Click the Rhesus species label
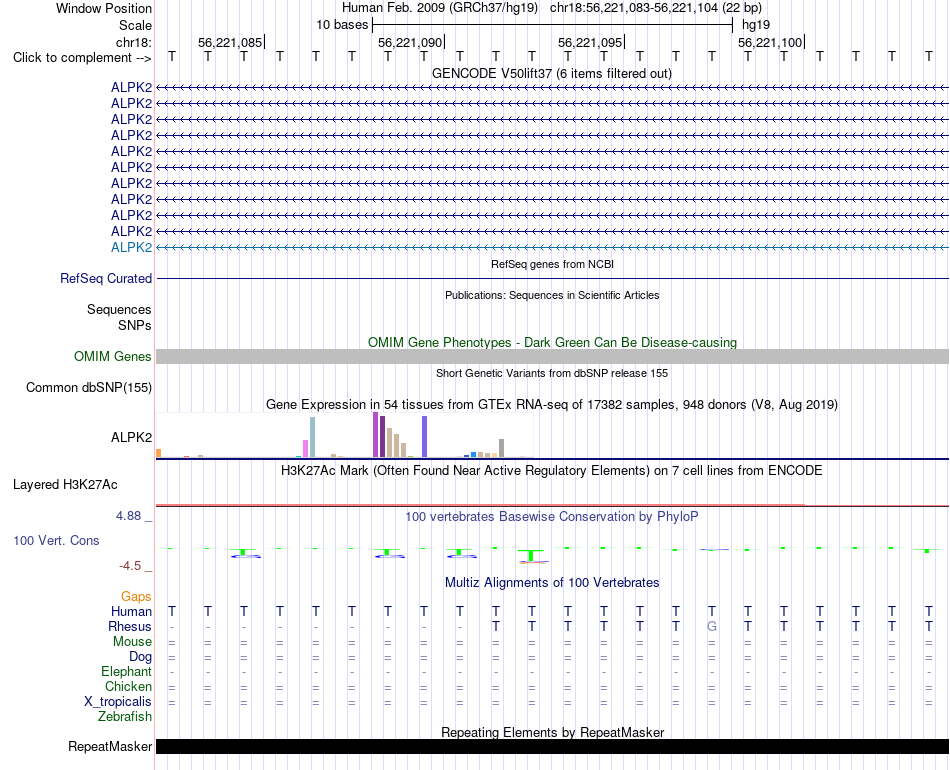 [130, 626]
